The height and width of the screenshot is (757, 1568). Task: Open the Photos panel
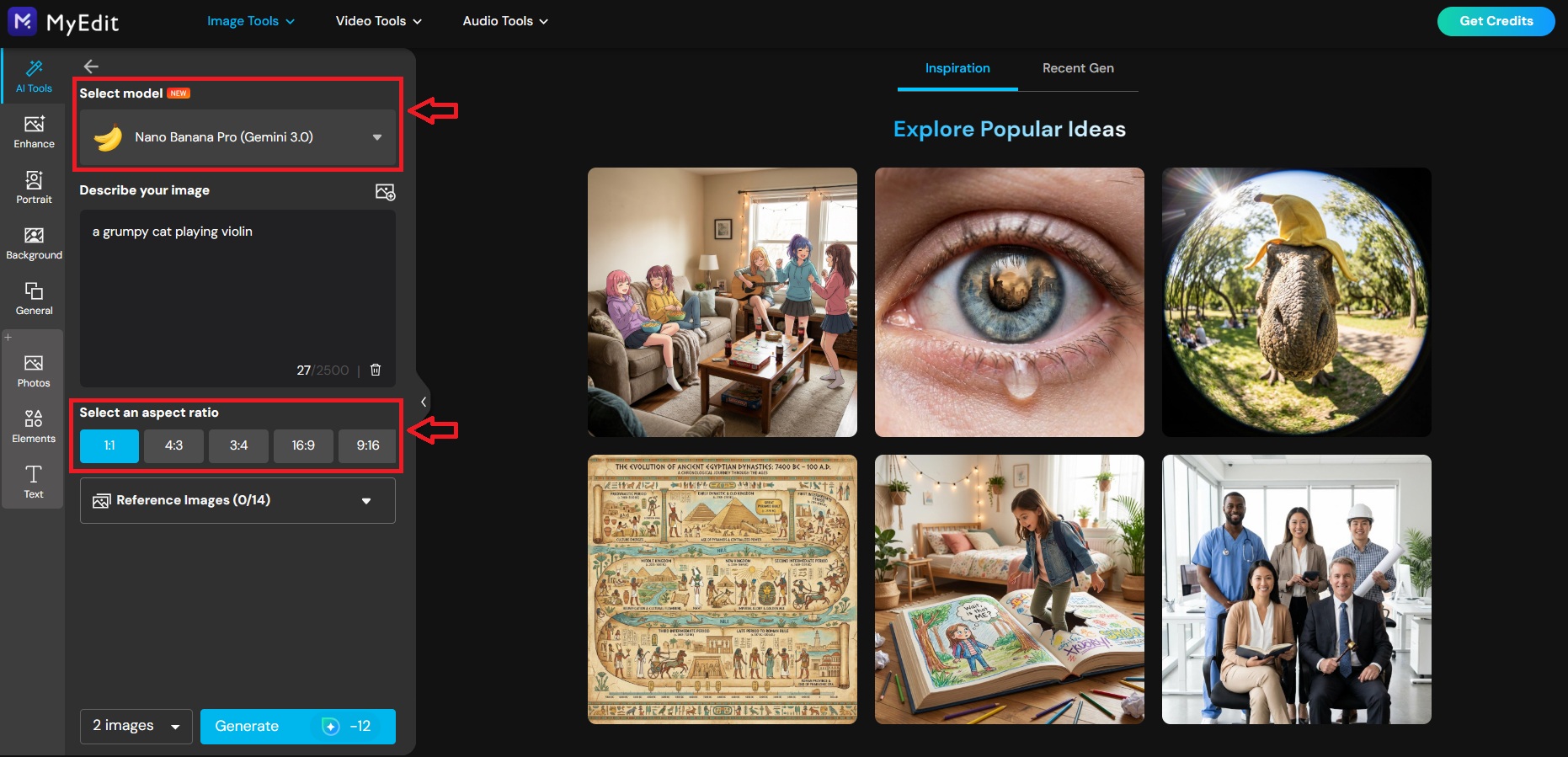(34, 371)
